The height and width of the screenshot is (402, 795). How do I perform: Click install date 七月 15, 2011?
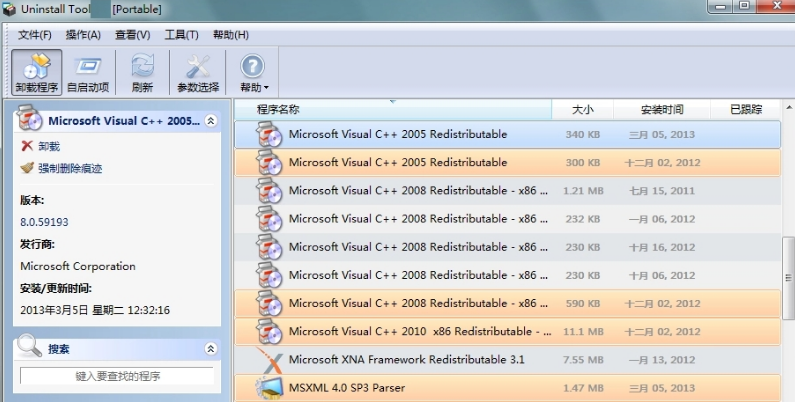click(662, 191)
